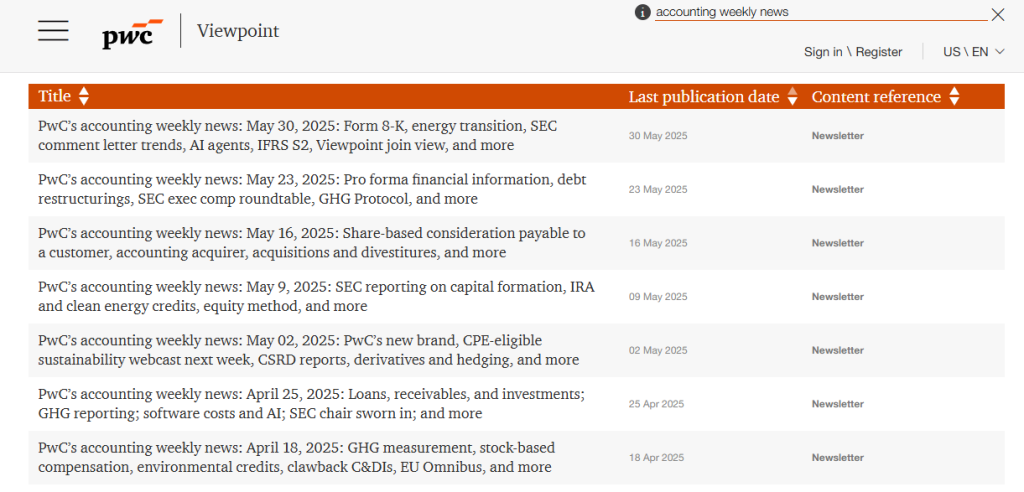Viewport: 1024px width, 492px height.
Task: Open the hamburger navigation menu
Action: pos(53,31)
